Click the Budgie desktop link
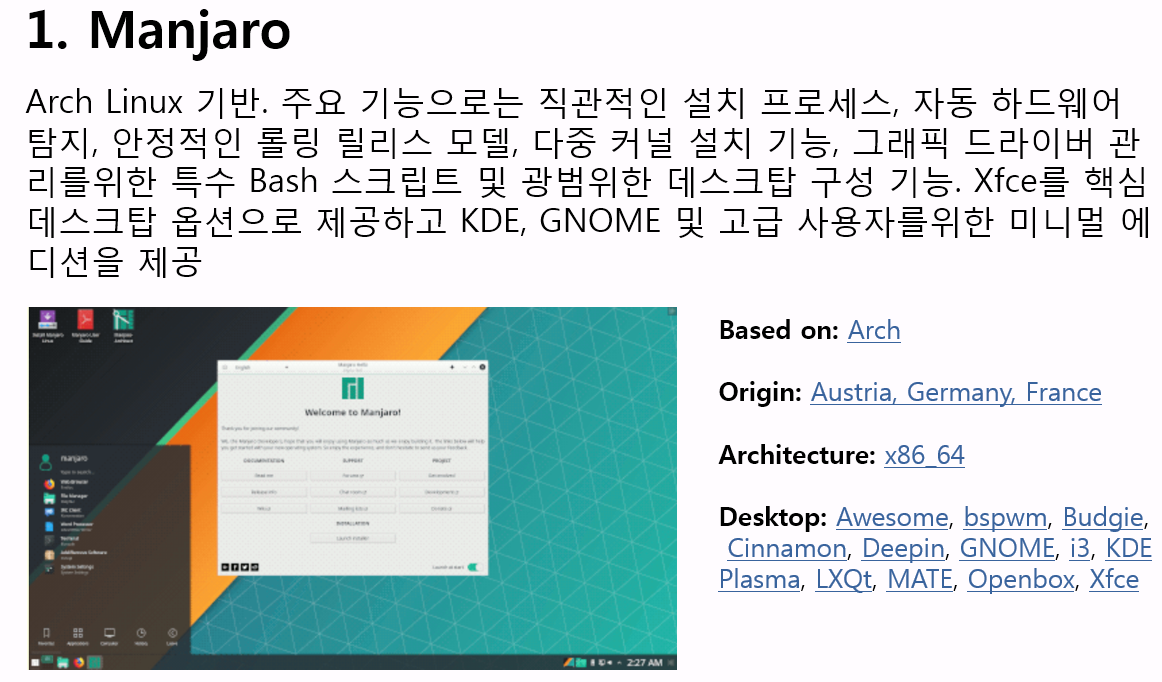1162x682 pixels. [1103, 517]
